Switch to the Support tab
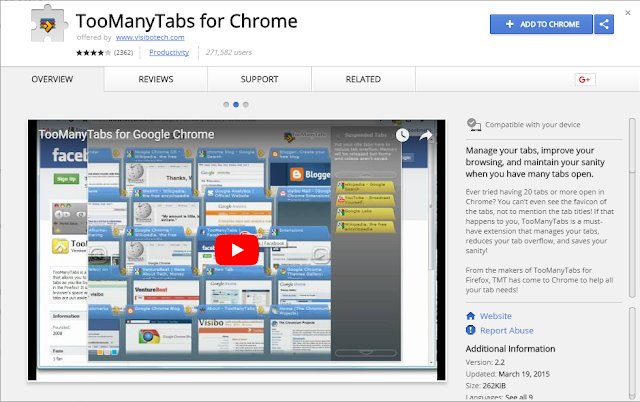 tap(259, 79)
